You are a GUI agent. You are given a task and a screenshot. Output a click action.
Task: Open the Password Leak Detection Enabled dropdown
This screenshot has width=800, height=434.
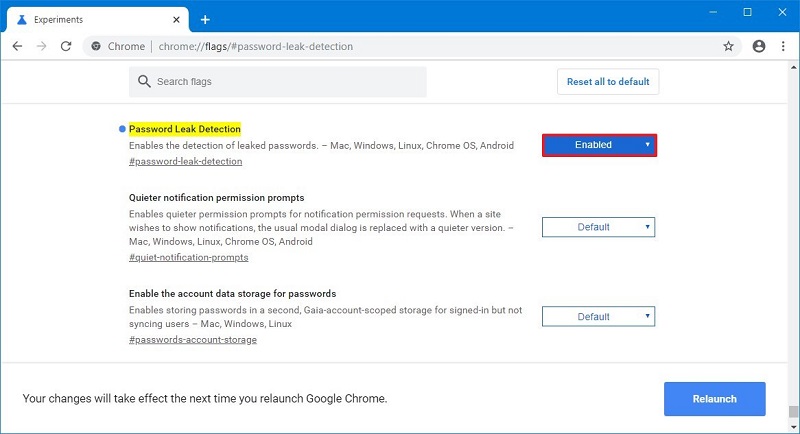[599, 145]
